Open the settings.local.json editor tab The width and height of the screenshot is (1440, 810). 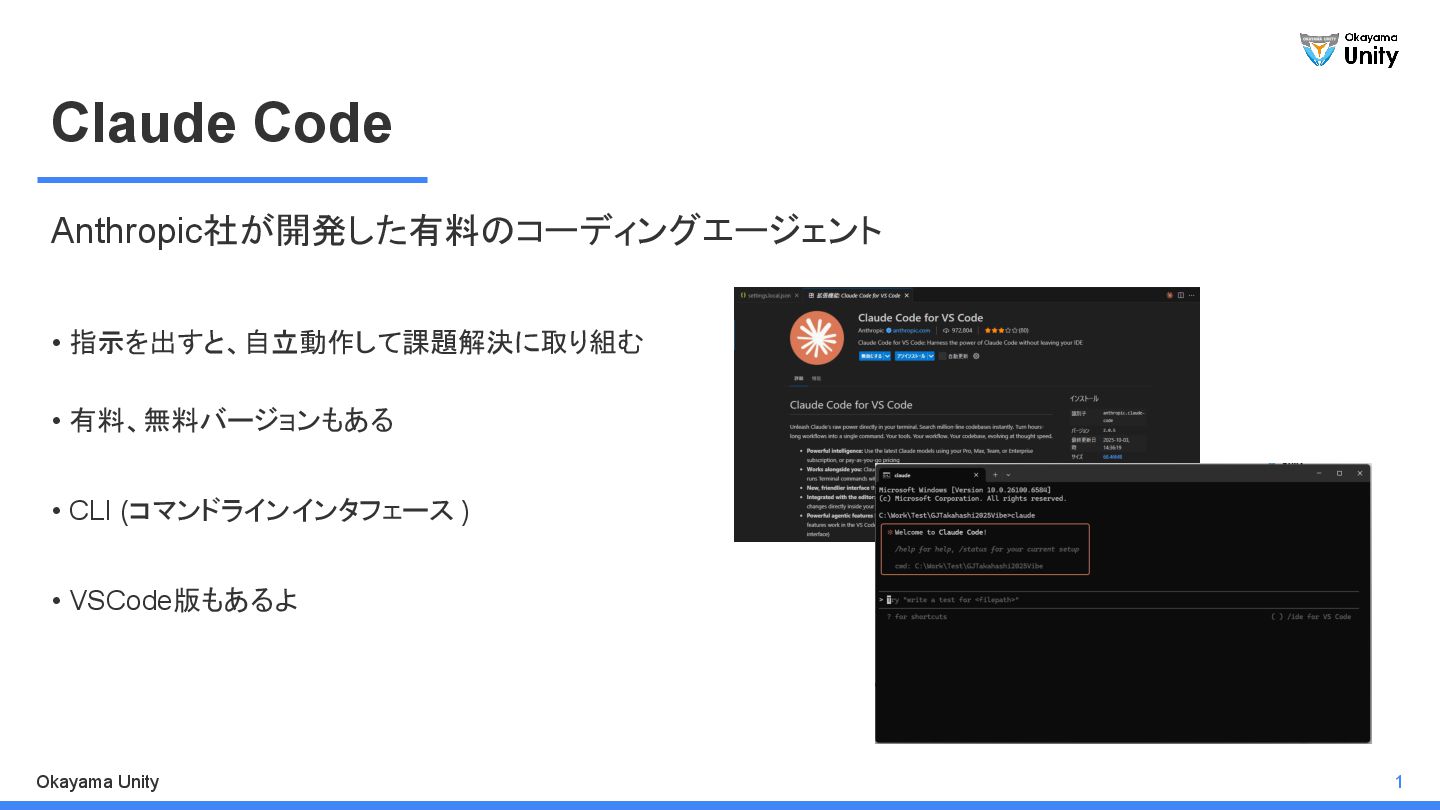tap(767, 295)
